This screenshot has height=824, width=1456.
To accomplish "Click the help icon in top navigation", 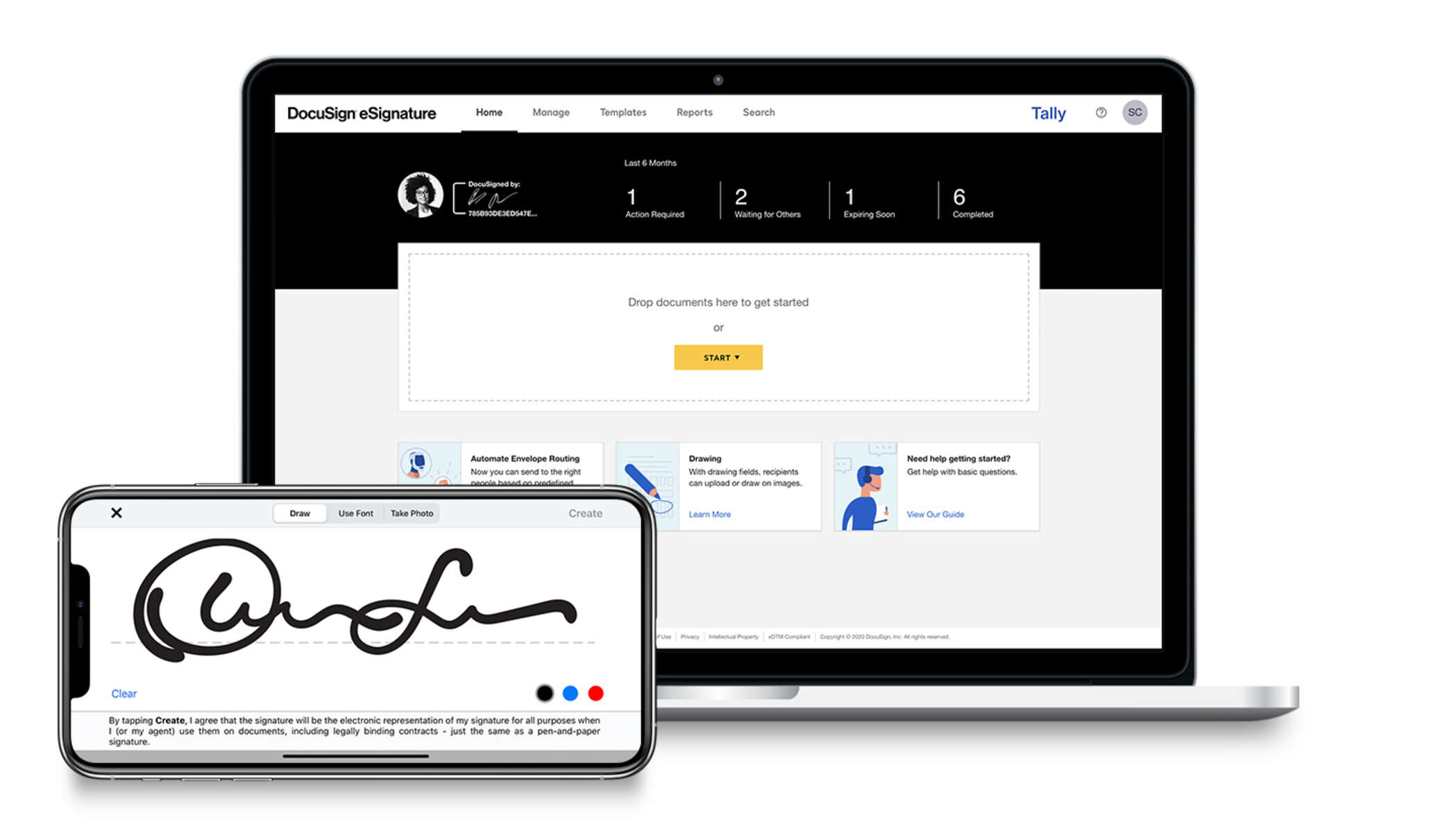I will click(x=1102, y=112).
